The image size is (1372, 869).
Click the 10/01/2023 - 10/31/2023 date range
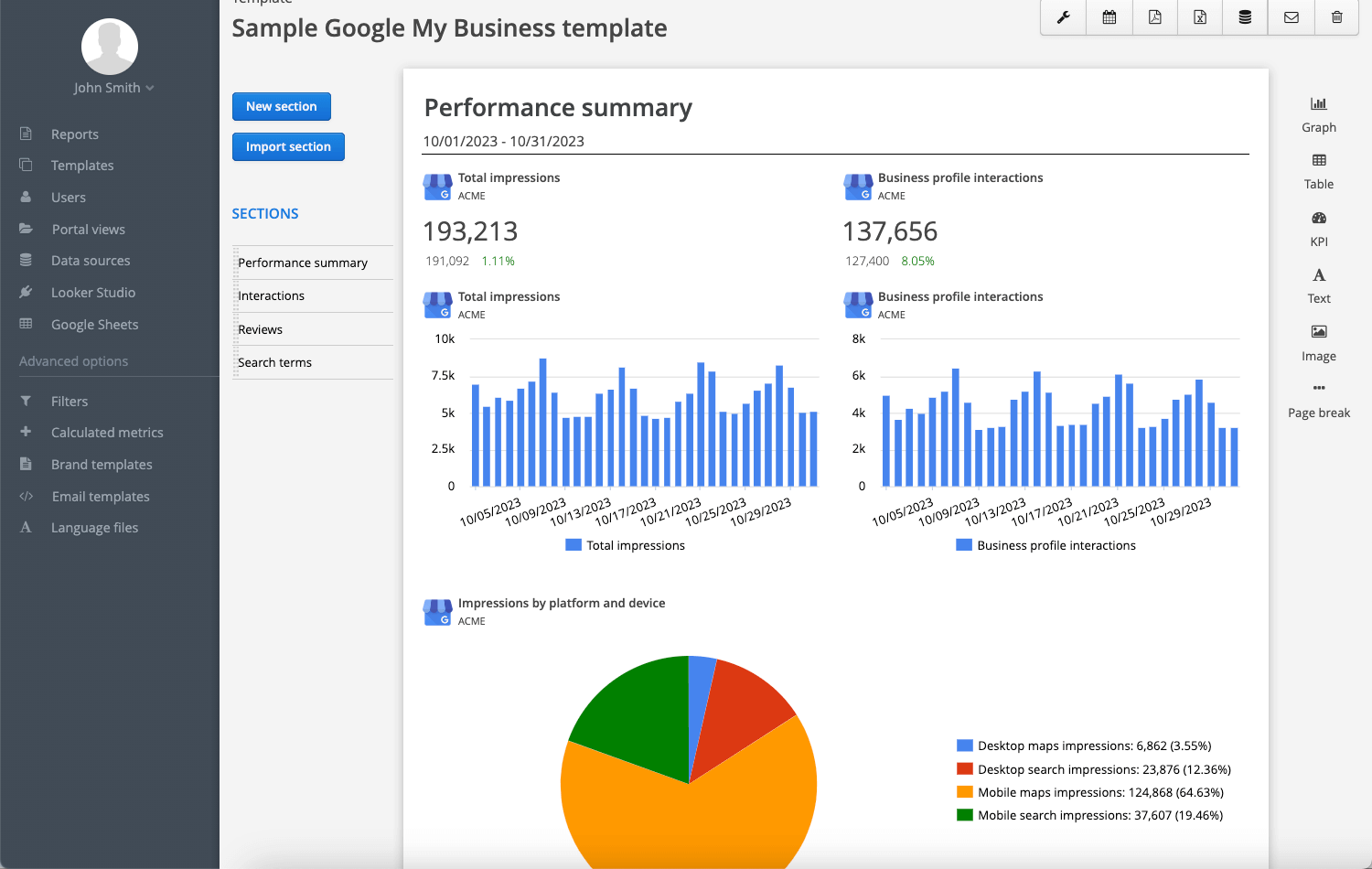pyautogui.click(x=503, y=142)
